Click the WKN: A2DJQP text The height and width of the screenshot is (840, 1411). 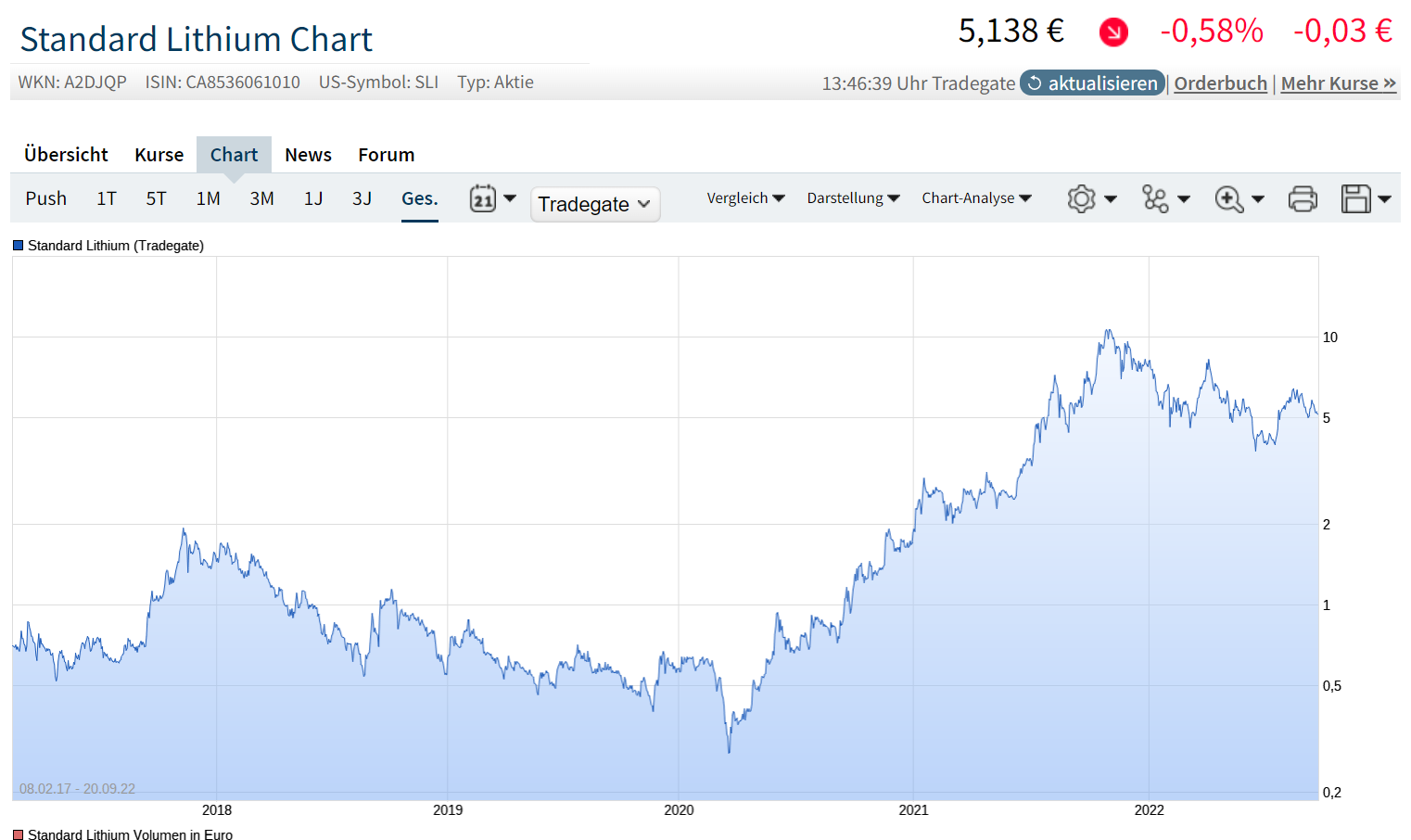pos(72,83)
